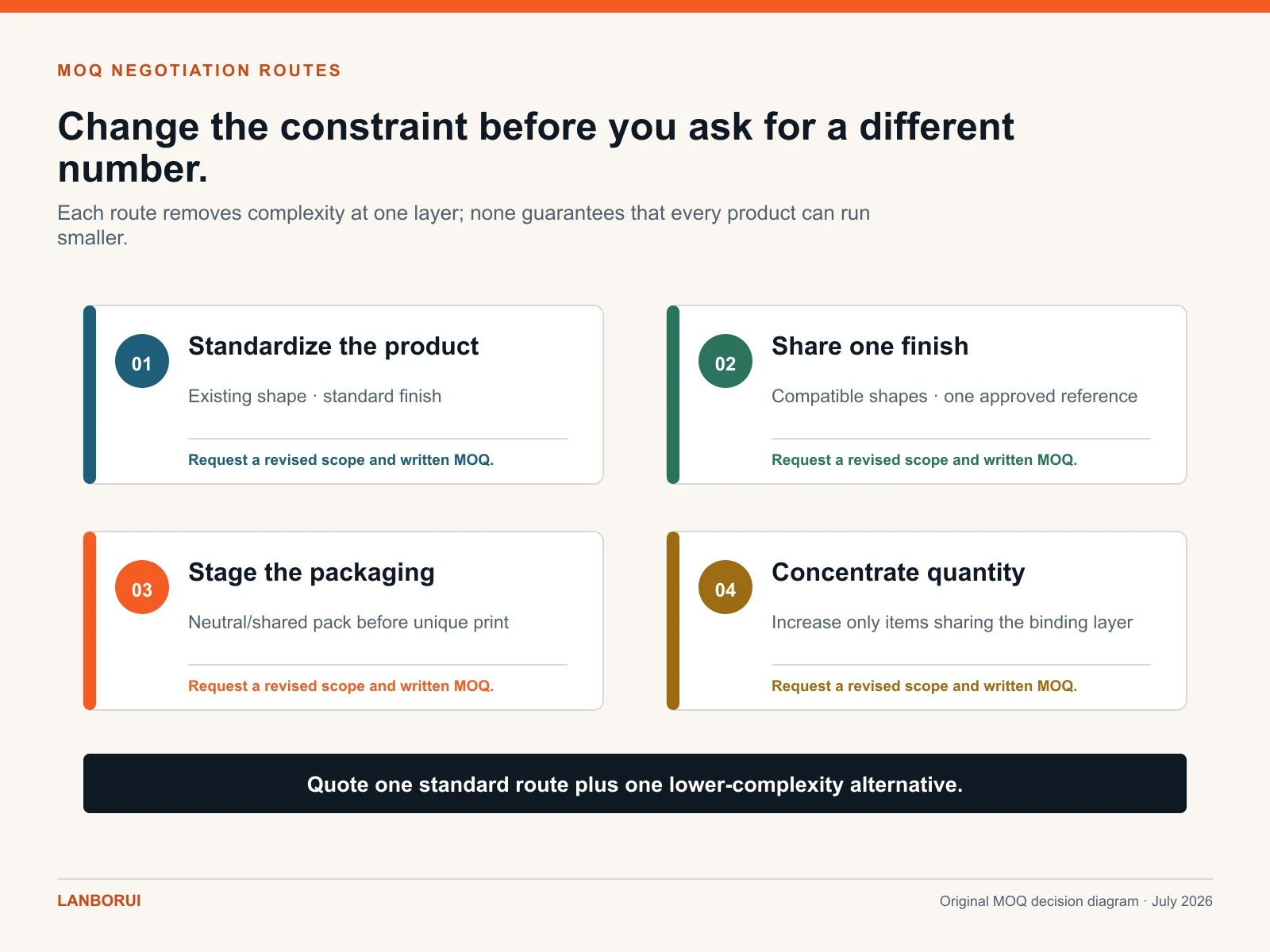
Task: Click the orange 03 circle badge
Action: [142, 587]
